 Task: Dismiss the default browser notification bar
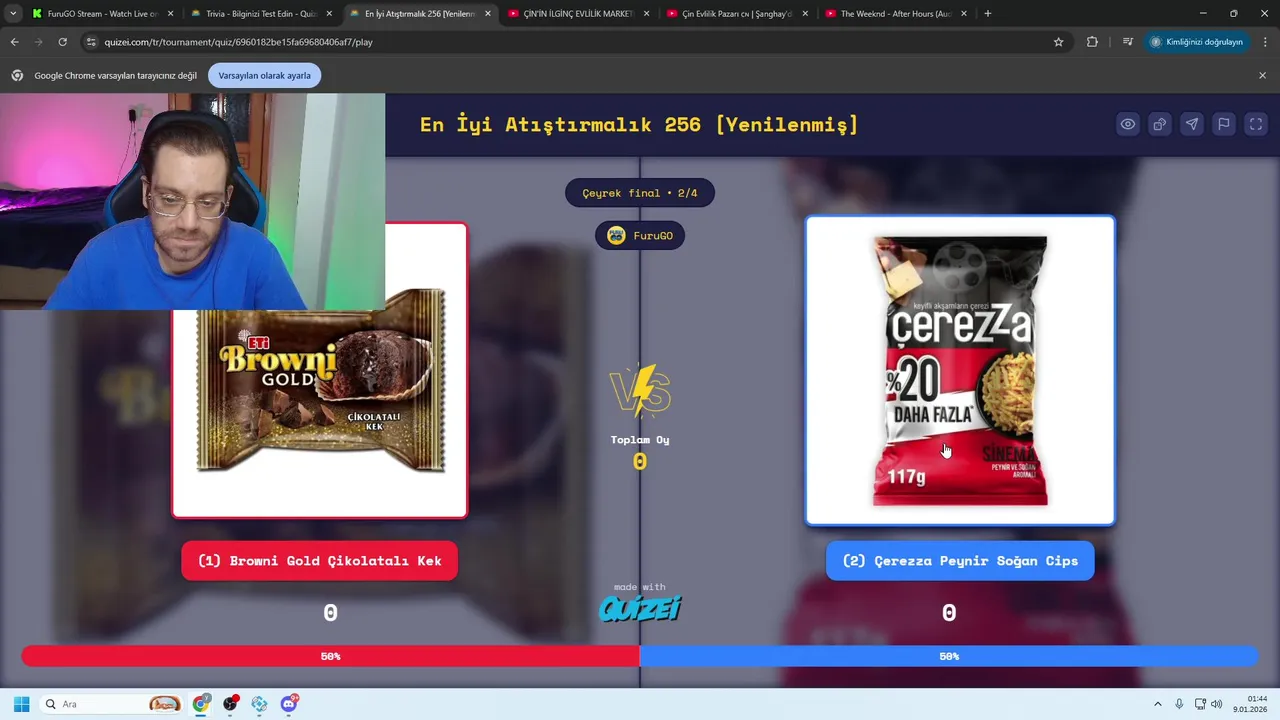coord(1262,76)
